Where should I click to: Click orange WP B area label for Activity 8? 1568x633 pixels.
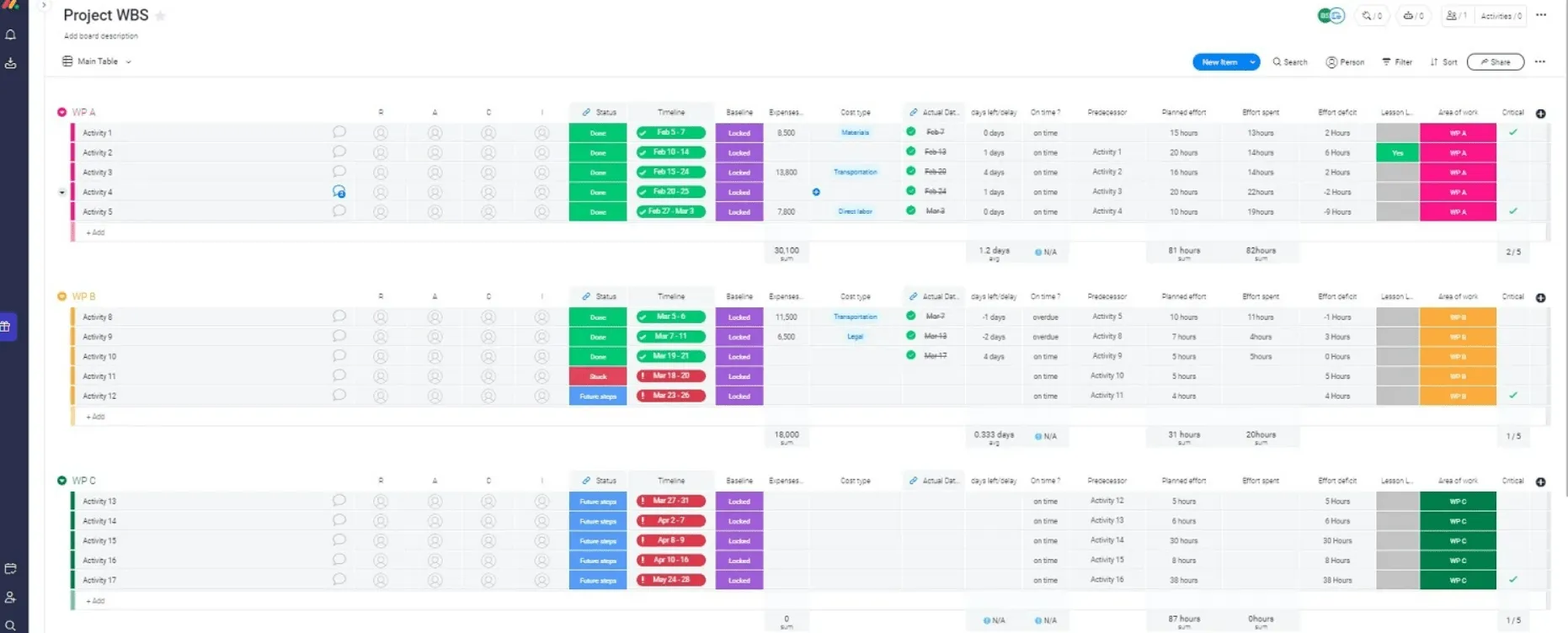point(1458,317)
